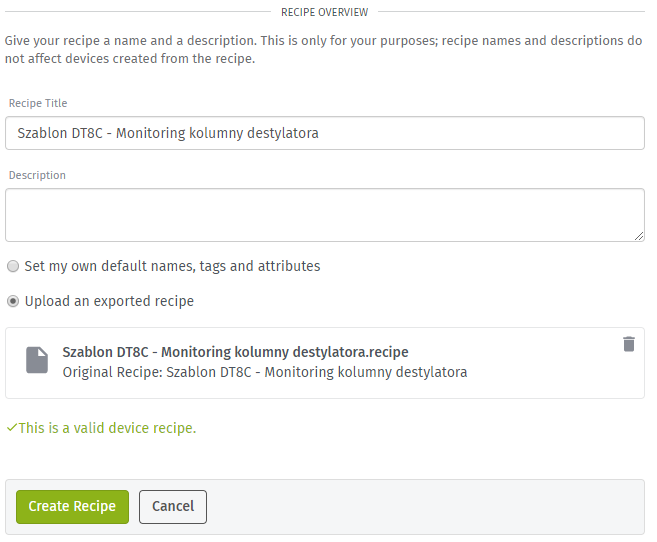Click 'Set my own default names, tags and attributes' text
The height and width of the screenshot is (542, 657).
(x=172, y=266)
